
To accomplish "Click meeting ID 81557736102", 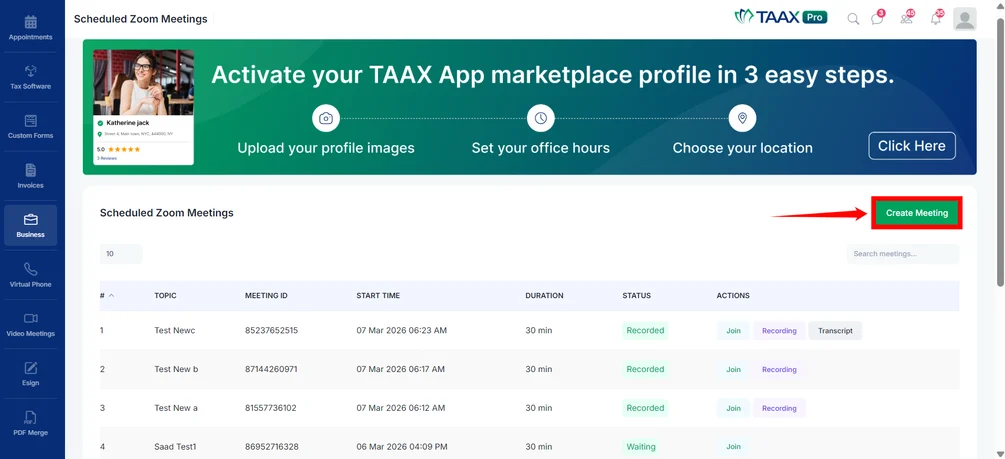I will [270, 408].
